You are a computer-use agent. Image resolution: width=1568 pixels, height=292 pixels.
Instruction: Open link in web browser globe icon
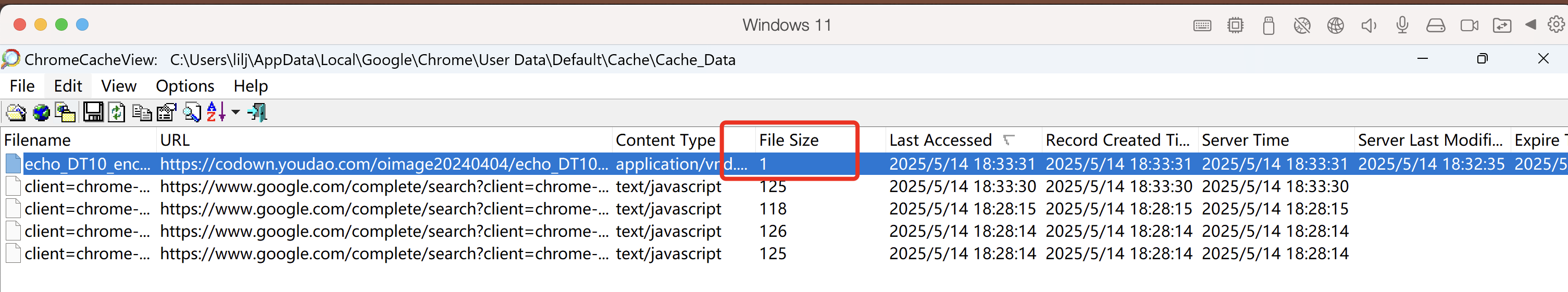coord(41,112)
